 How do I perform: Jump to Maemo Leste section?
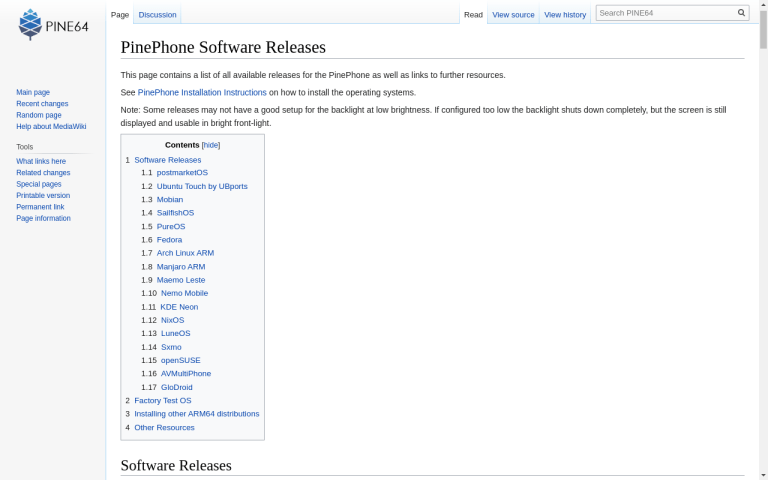click(181, 280)
